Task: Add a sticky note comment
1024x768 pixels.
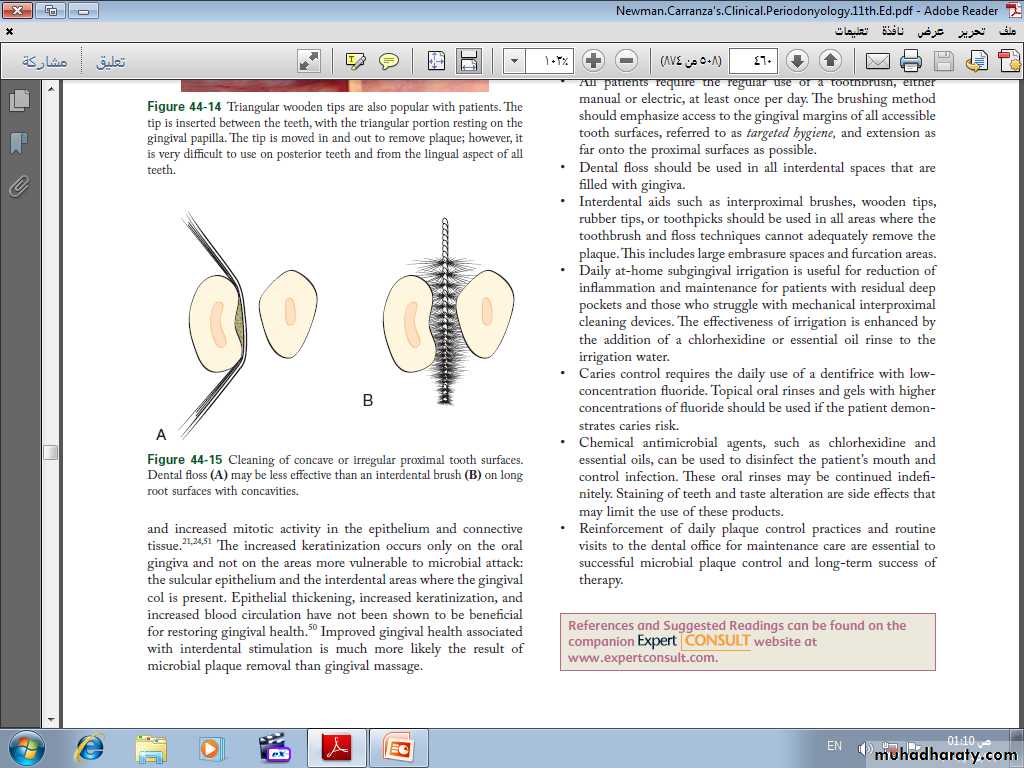Action: click(389, 61)
